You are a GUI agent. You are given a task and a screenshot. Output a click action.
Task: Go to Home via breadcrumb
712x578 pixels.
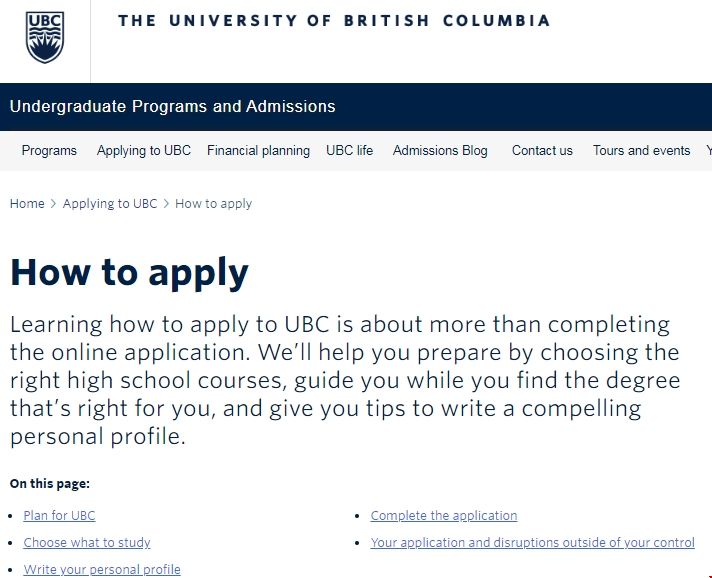point(27,204)
